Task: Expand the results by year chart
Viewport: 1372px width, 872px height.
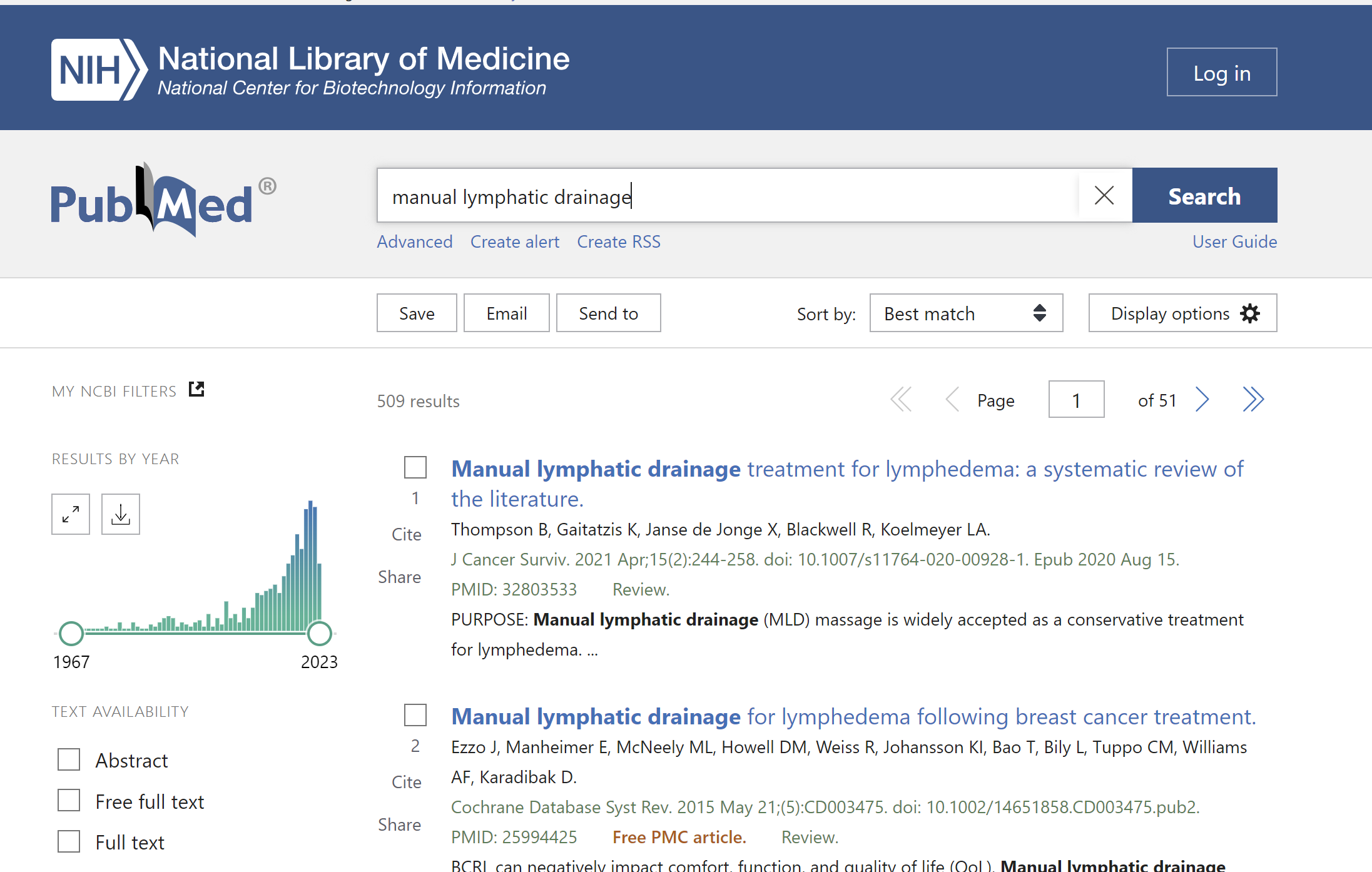Action: 71,514
